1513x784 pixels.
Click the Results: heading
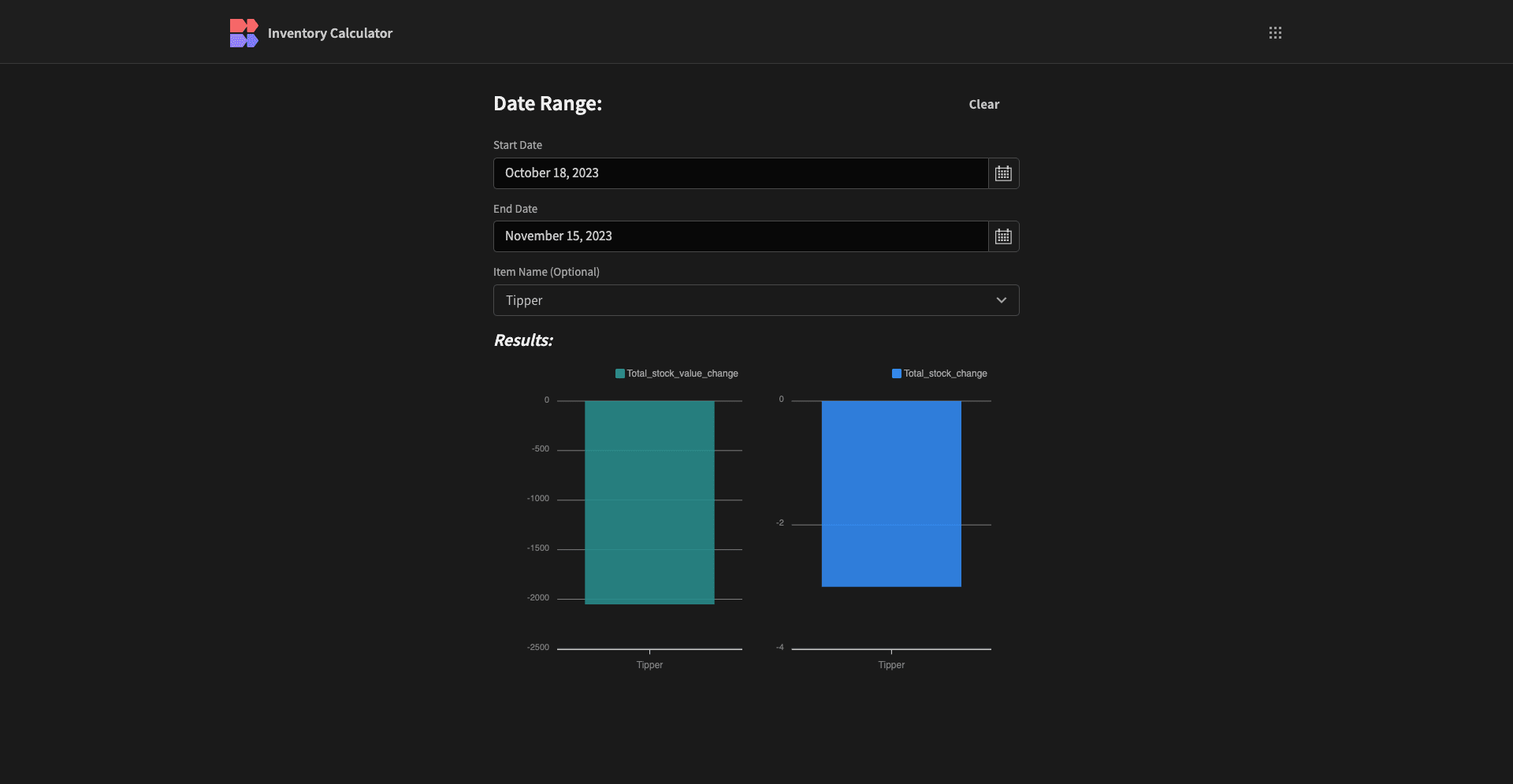click(523, 340)
